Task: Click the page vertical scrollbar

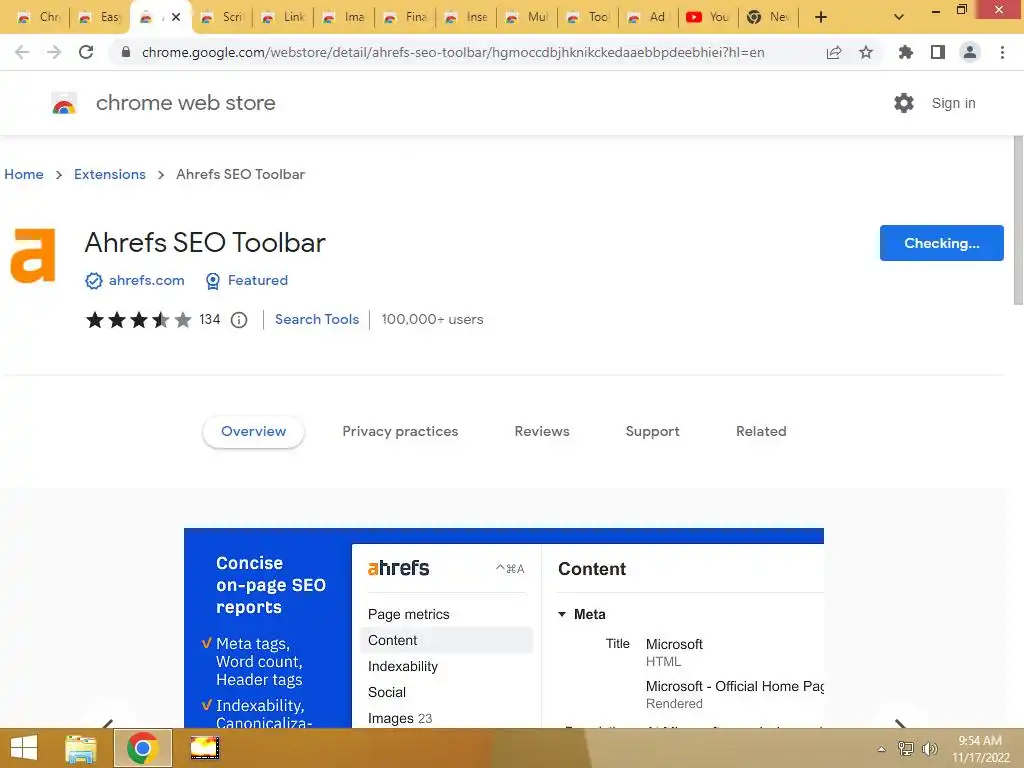Action: [x=1018, y=220]
